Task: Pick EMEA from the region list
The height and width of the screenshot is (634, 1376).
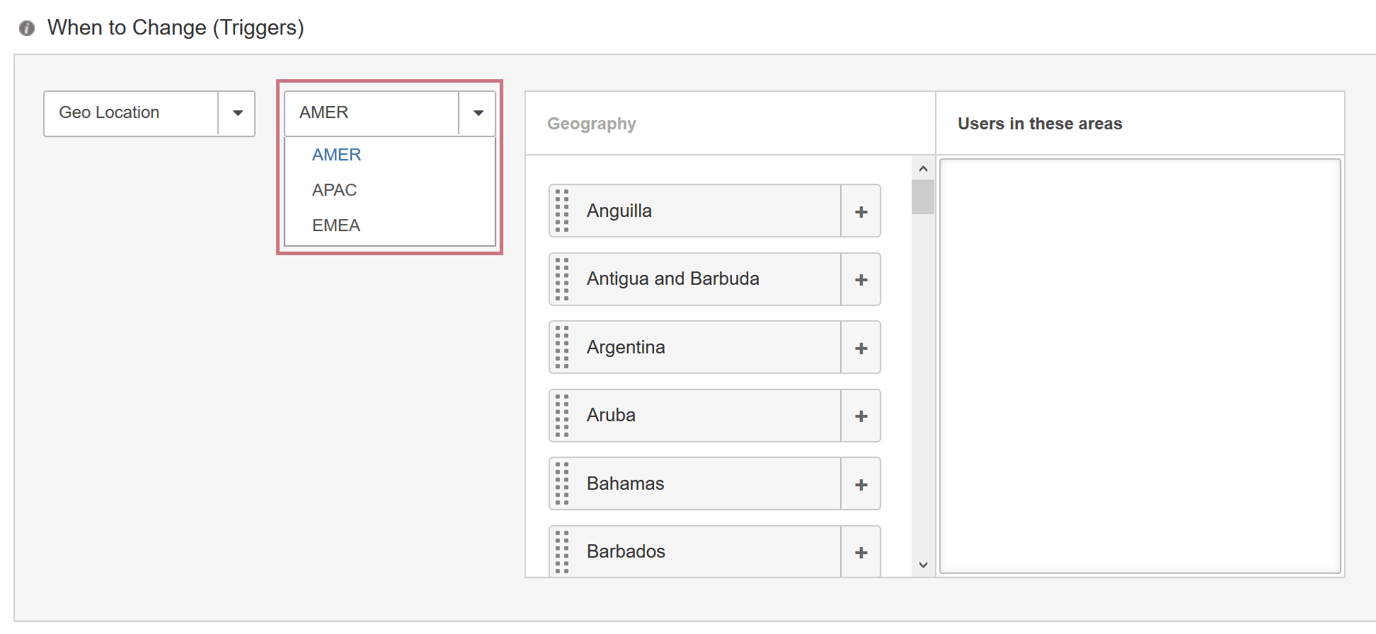Action: point(336,225)
